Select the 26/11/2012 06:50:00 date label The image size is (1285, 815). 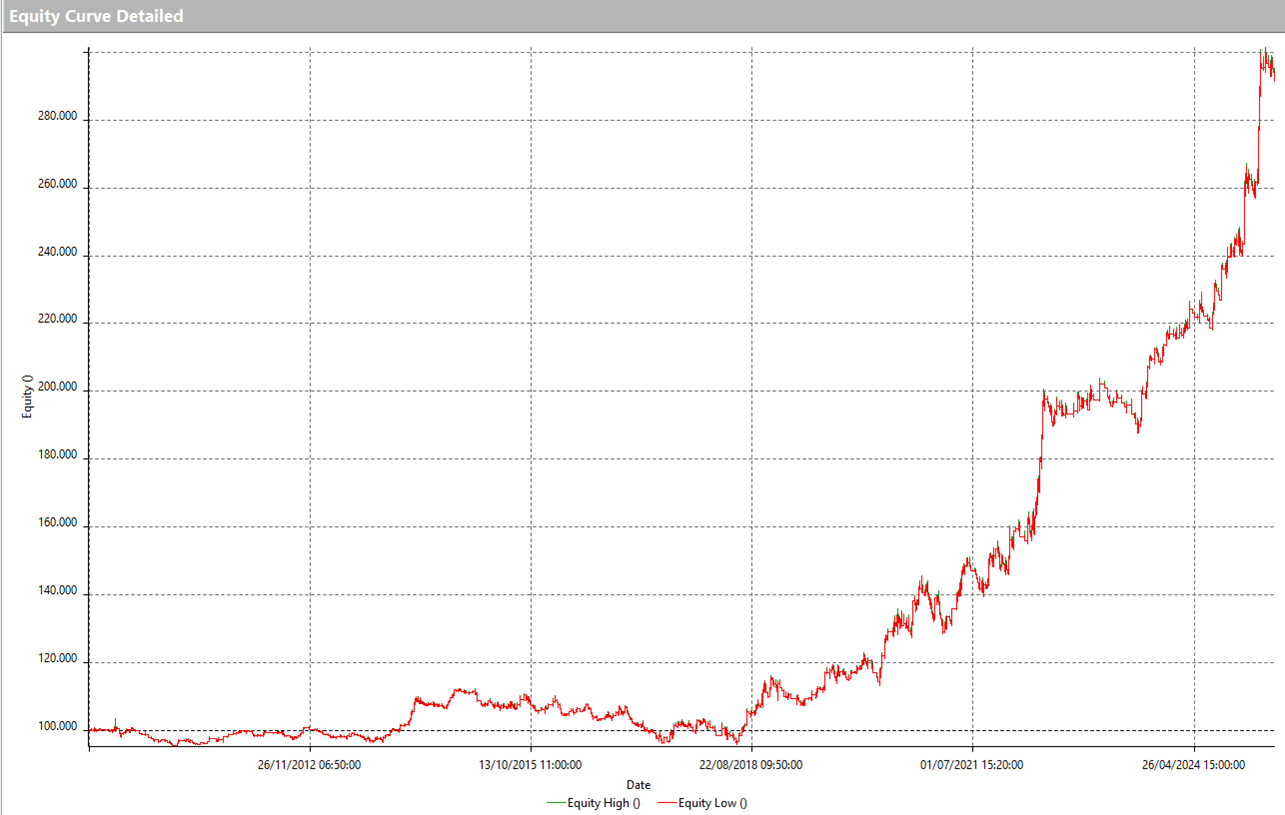309,766
